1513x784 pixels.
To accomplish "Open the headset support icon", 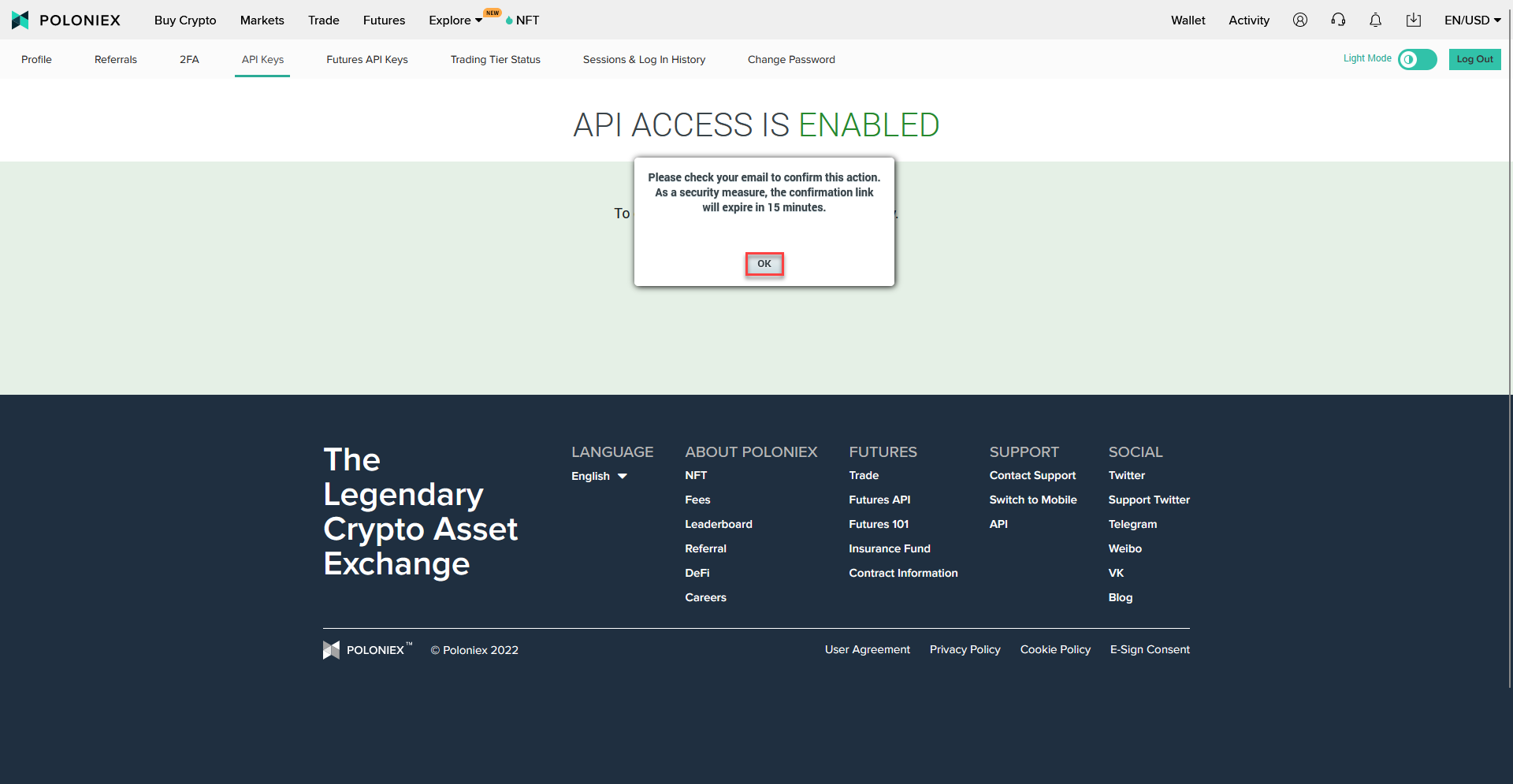I will coord(1338,20).
